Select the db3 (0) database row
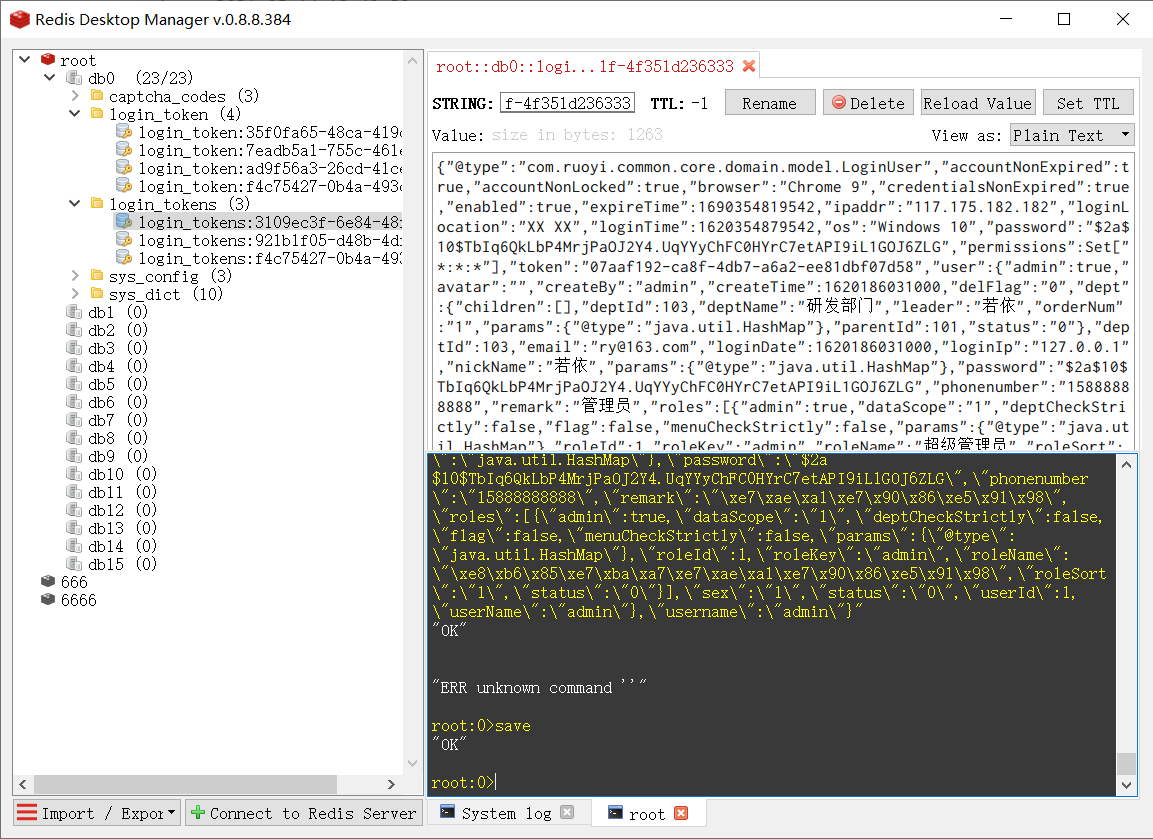 coord(107,348)
